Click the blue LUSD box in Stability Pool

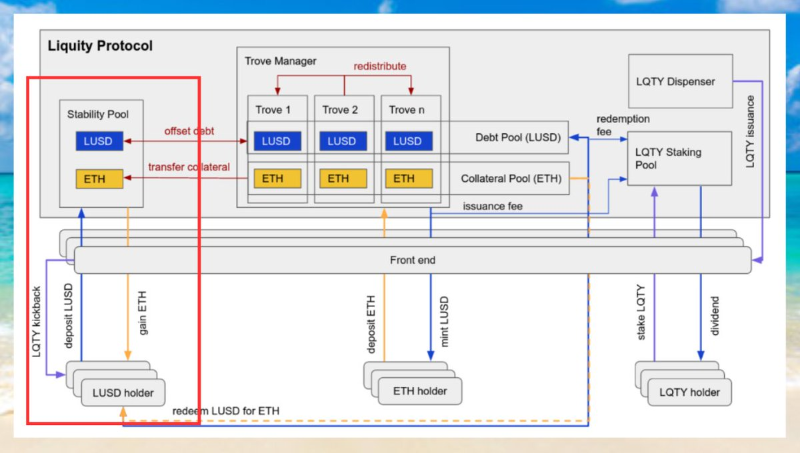(99, 141)
